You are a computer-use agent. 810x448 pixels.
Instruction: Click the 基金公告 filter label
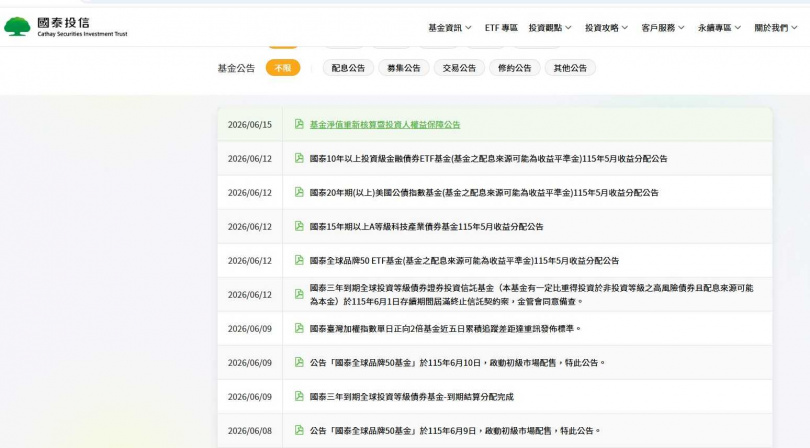pyautogui.click(x=236, y=68)
